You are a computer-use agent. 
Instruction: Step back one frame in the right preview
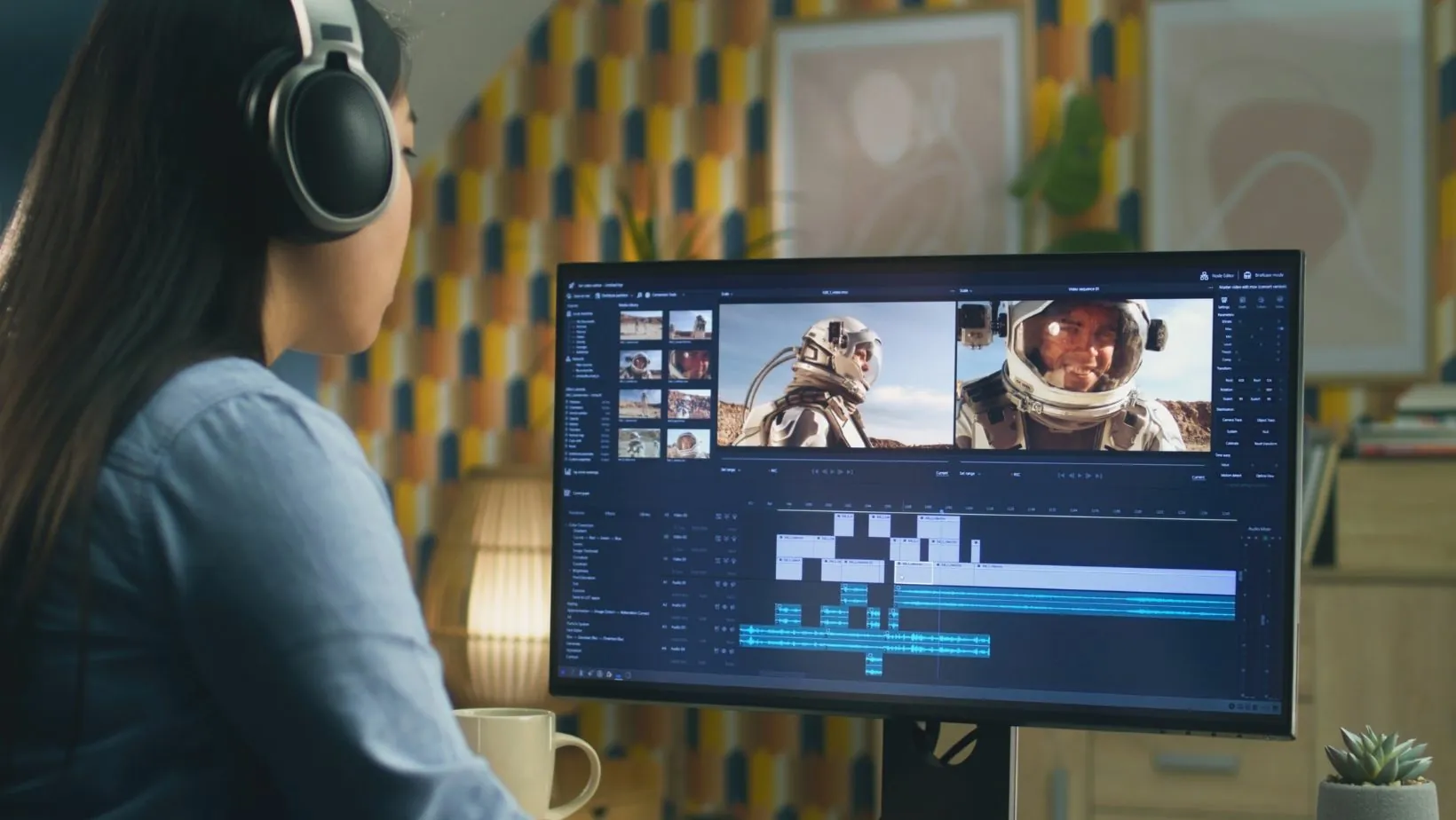(x=1072, y=476)
